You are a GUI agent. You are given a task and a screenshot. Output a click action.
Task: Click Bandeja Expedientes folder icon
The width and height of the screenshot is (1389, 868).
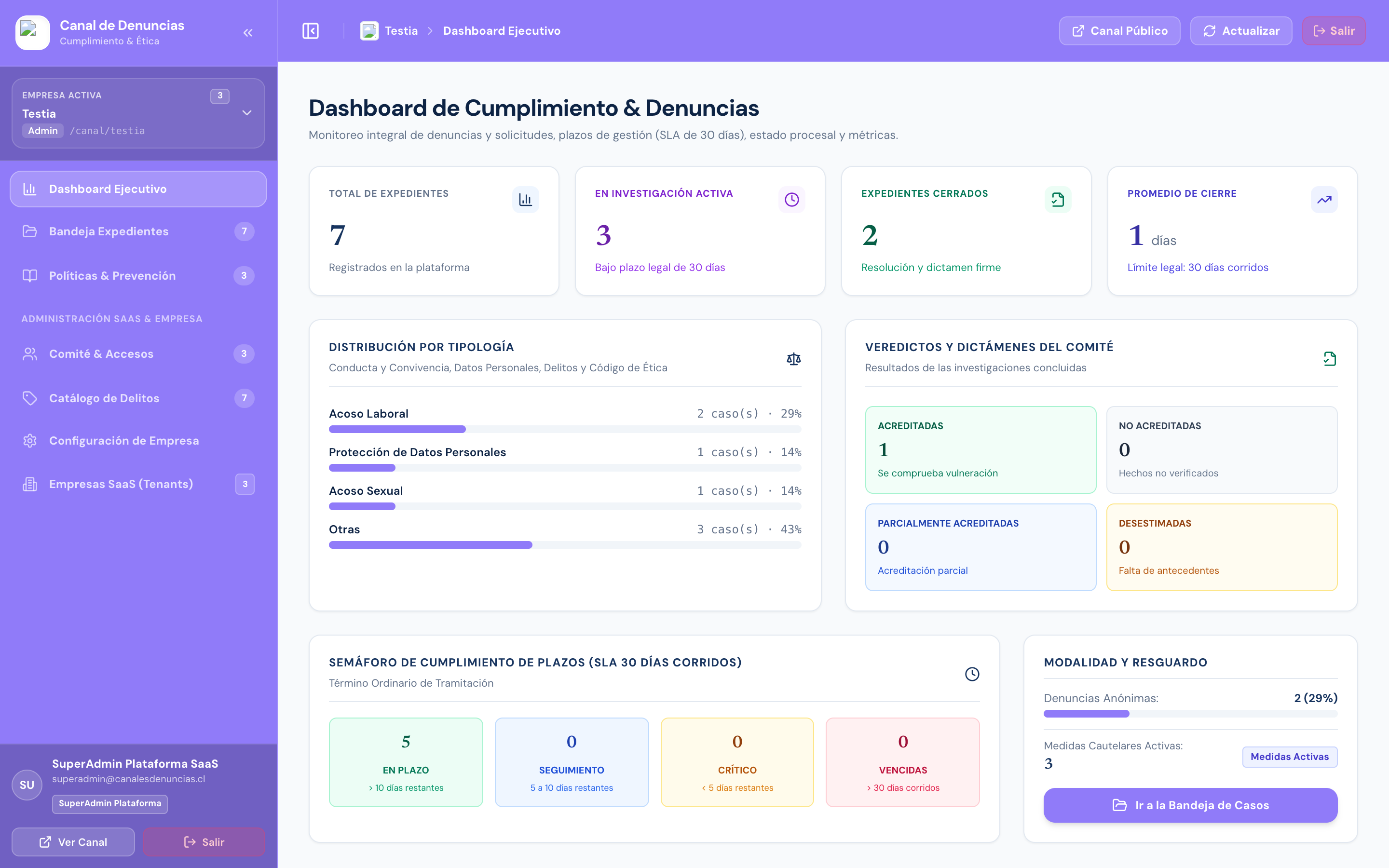click(30, 231)
